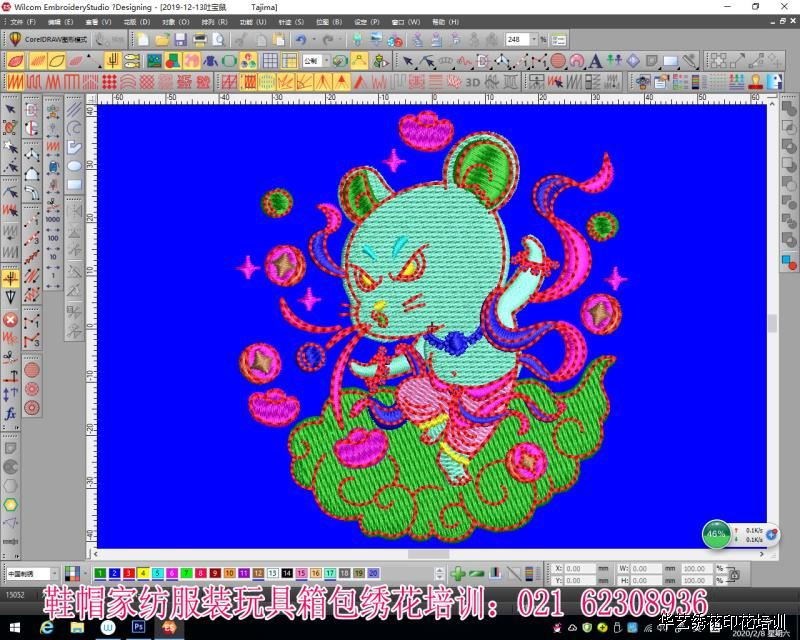Screen dimensions: 800x640
Task: Click the red X delete icon
Action: pyautogui.click(x=10, y=320)
